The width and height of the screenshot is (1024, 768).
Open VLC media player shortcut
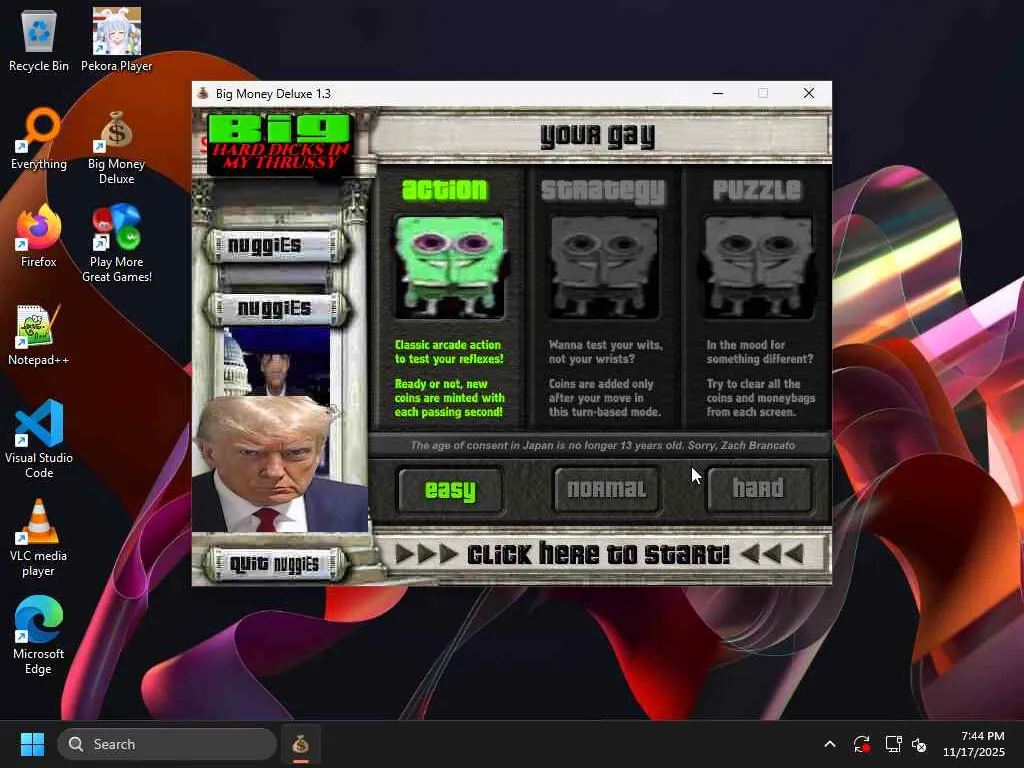39,537
